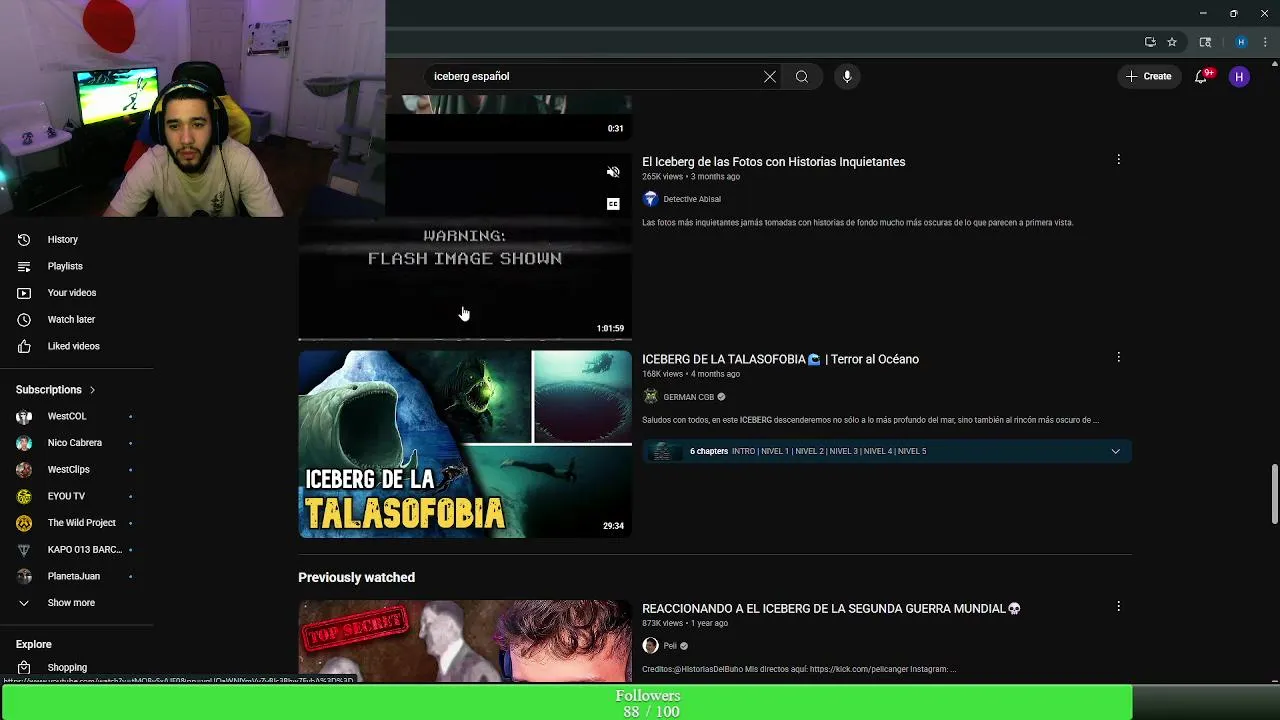
Task: Click the Watch later clock icon
Action: [x=24, y=320]
